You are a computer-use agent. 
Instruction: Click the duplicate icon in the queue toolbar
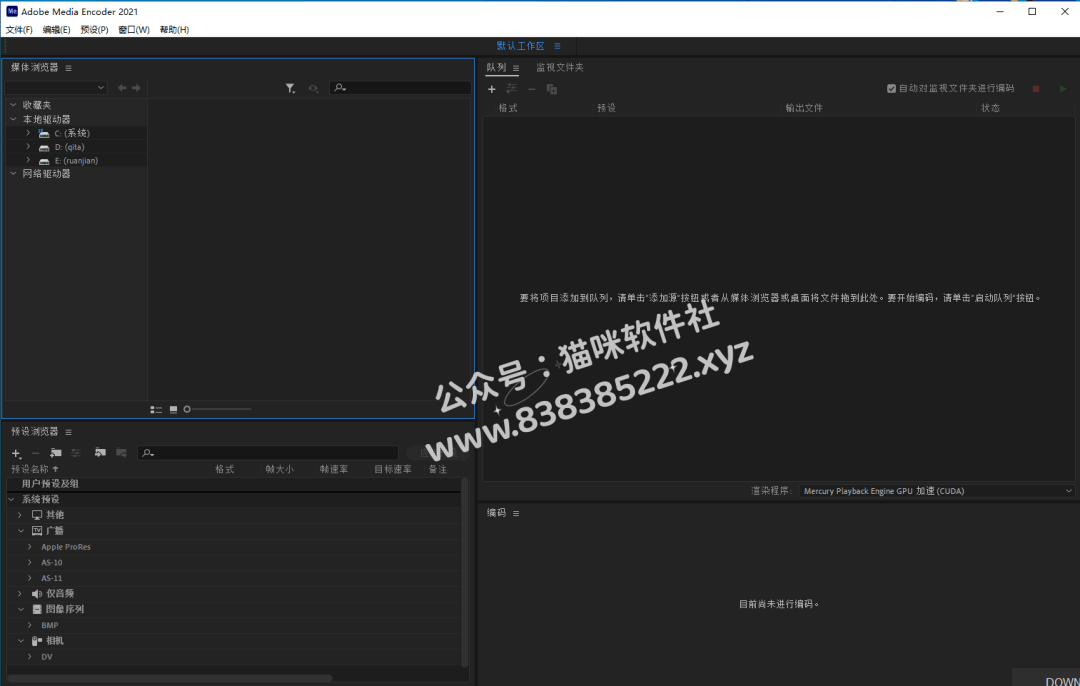(552, 89)
